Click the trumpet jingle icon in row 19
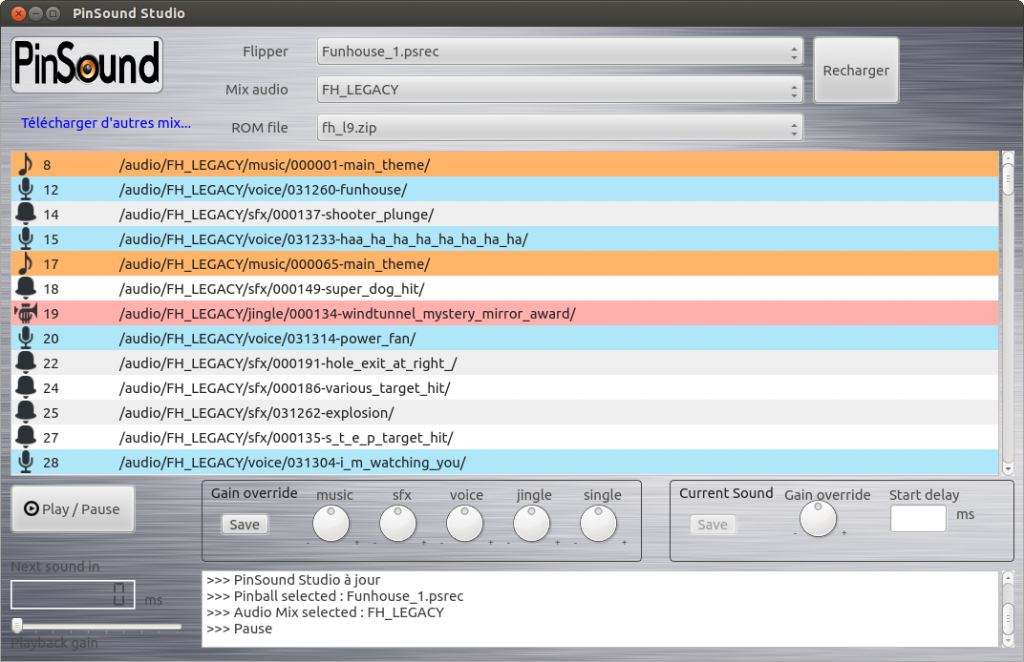 point(25,313)
